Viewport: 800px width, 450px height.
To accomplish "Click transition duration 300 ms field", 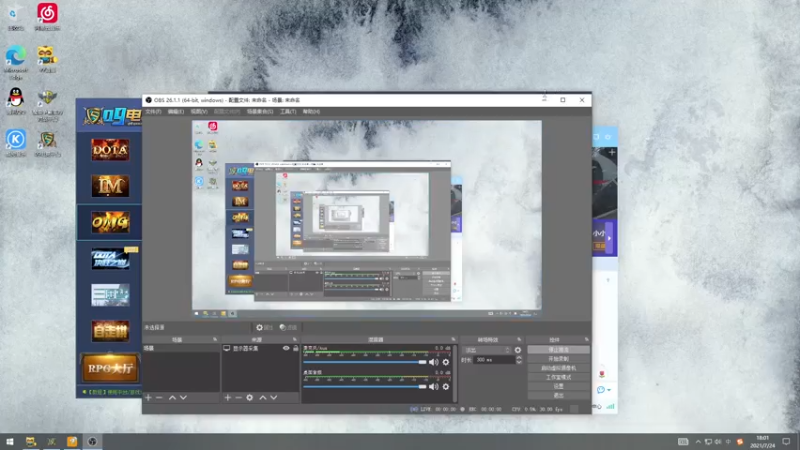I will click(494, 360).
